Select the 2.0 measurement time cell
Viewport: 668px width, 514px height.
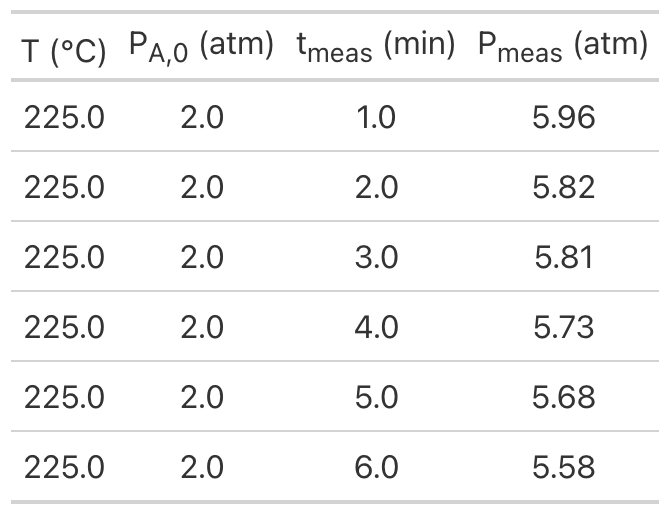point(376,187)
